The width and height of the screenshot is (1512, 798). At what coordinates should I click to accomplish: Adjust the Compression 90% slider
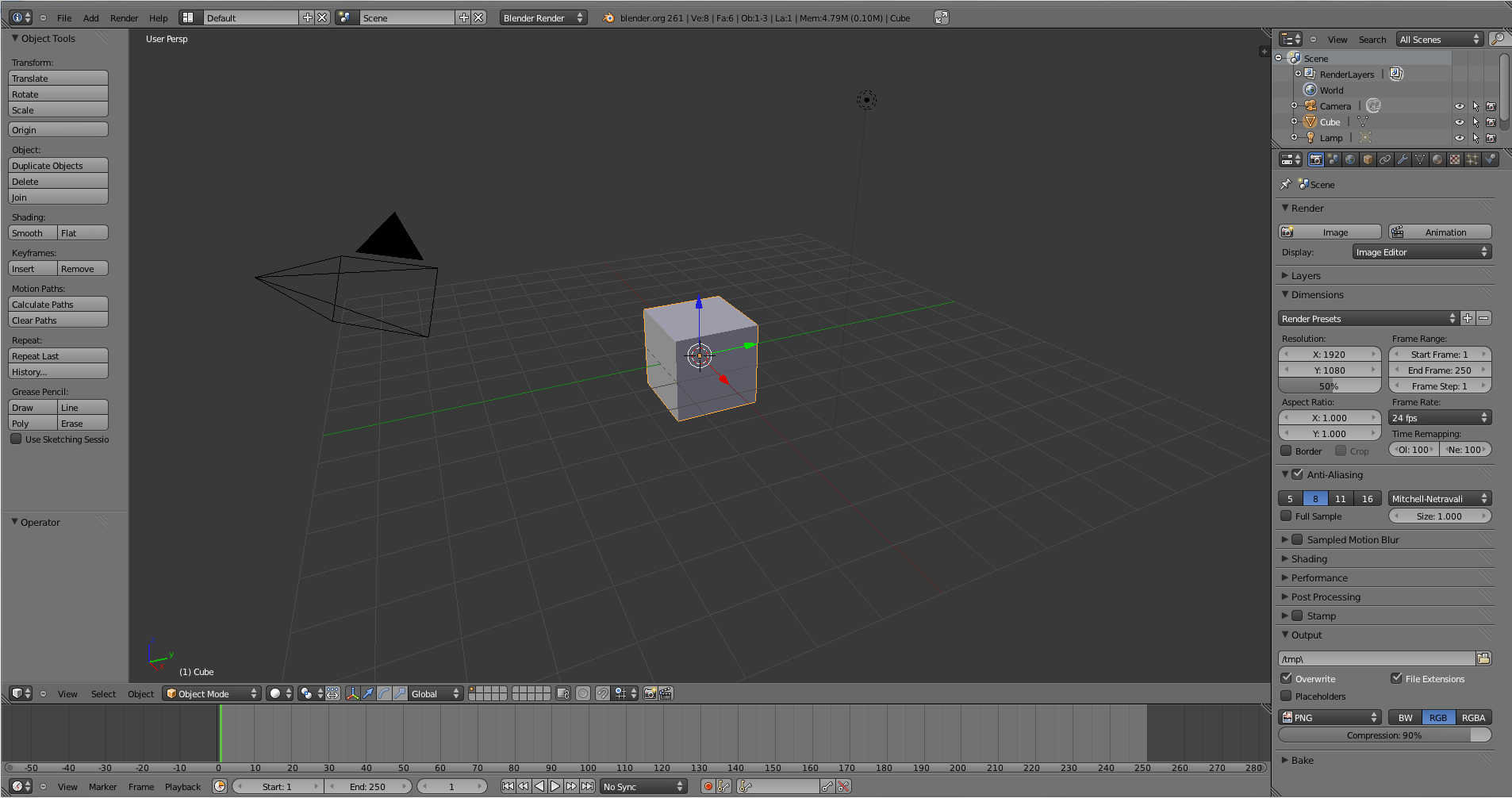pyautogui.click(x=1384, y=735)
